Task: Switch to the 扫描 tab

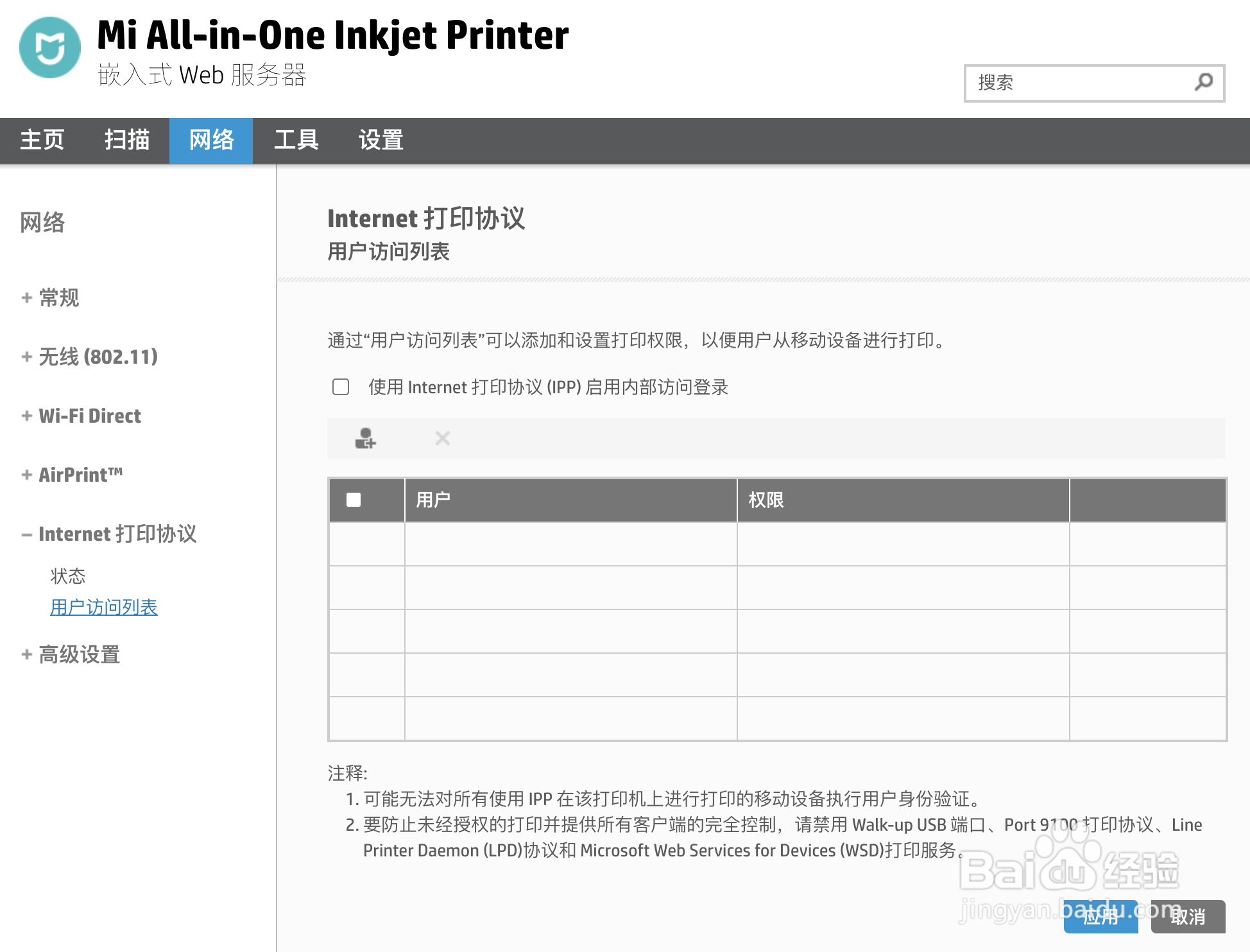Action: 127,140
